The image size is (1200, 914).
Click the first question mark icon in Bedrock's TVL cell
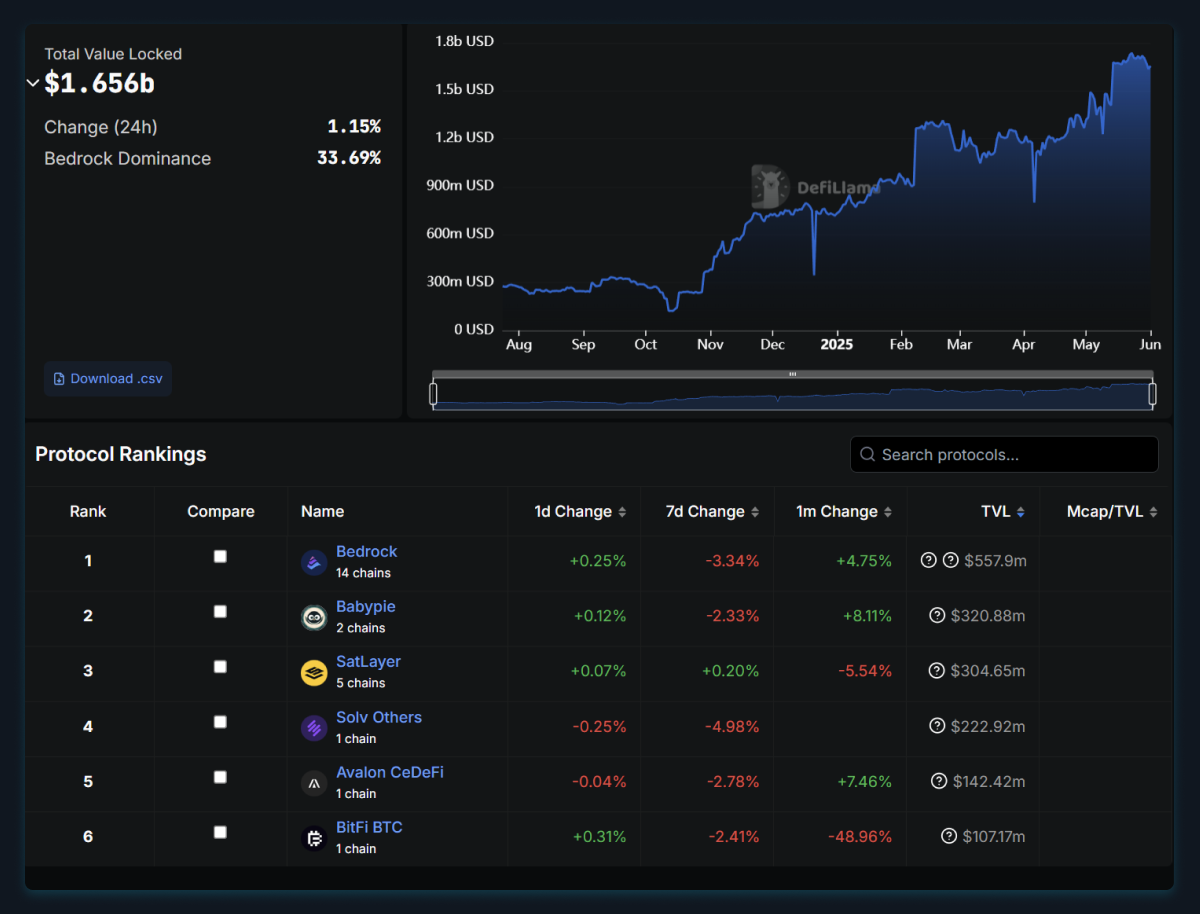929,560
